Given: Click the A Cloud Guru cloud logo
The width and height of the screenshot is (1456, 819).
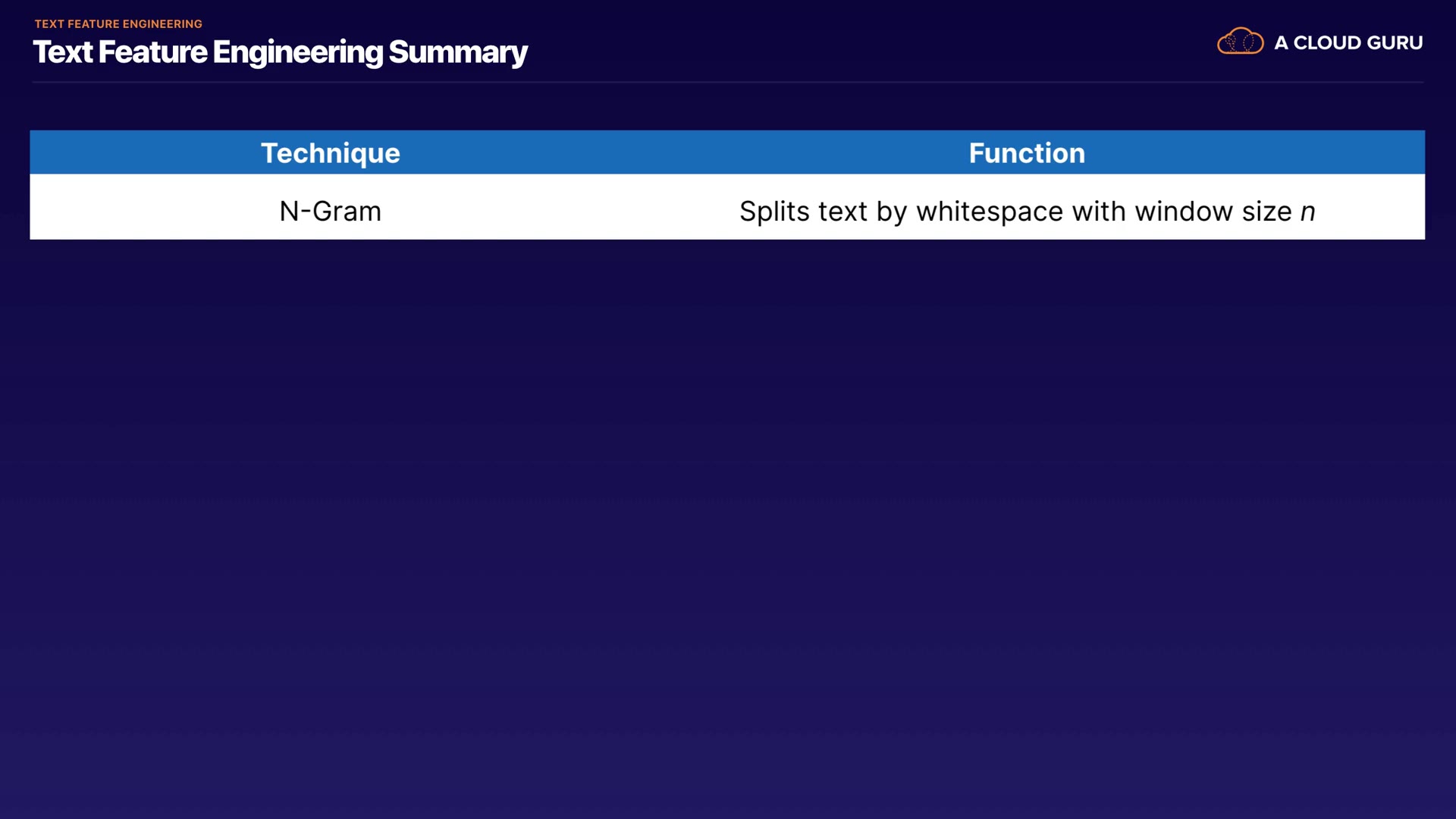Looking at the screenshot, I should tap(1240, 42).
